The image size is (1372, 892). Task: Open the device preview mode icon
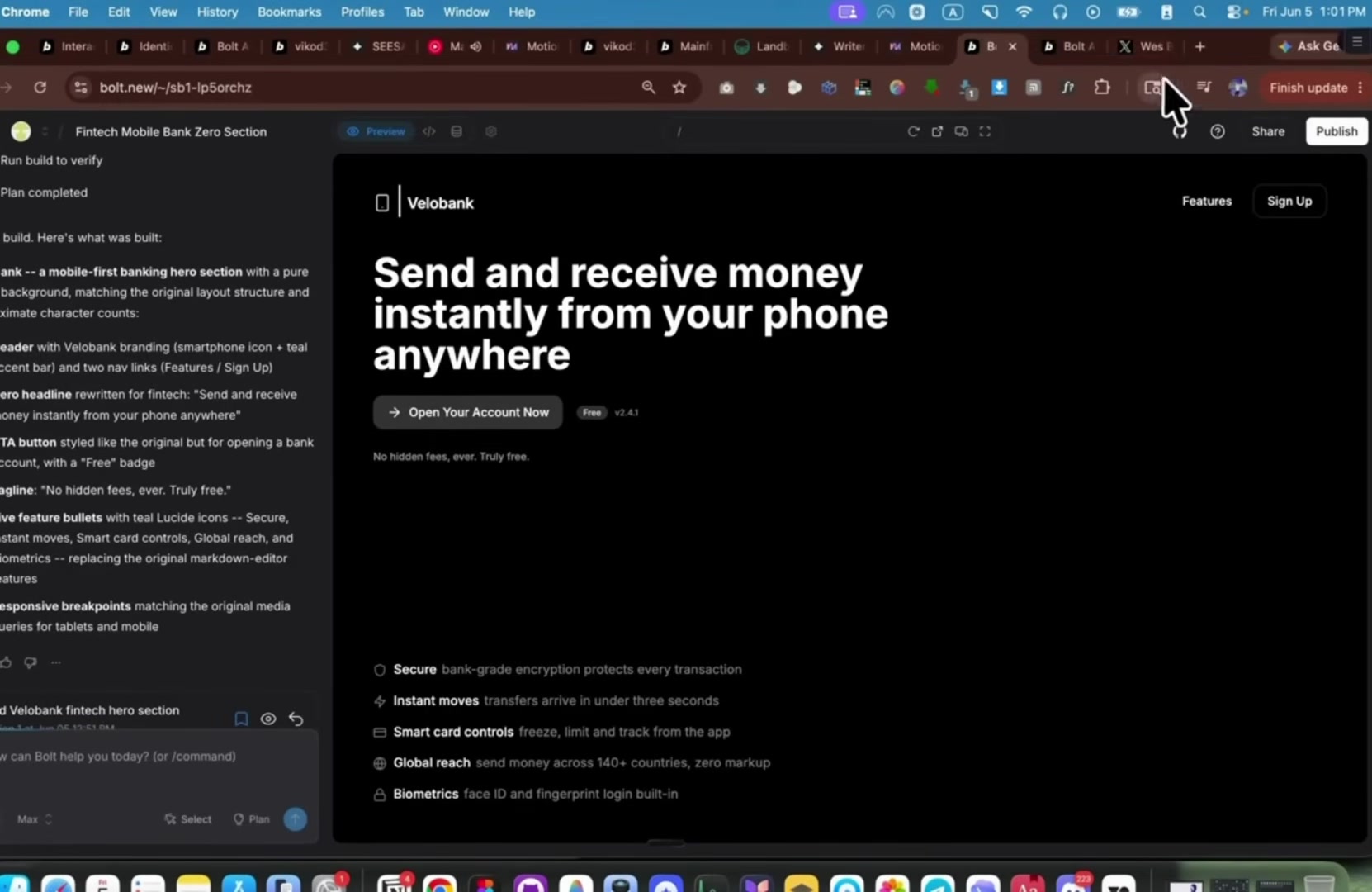pyautogui.click(x=962, y=131)
